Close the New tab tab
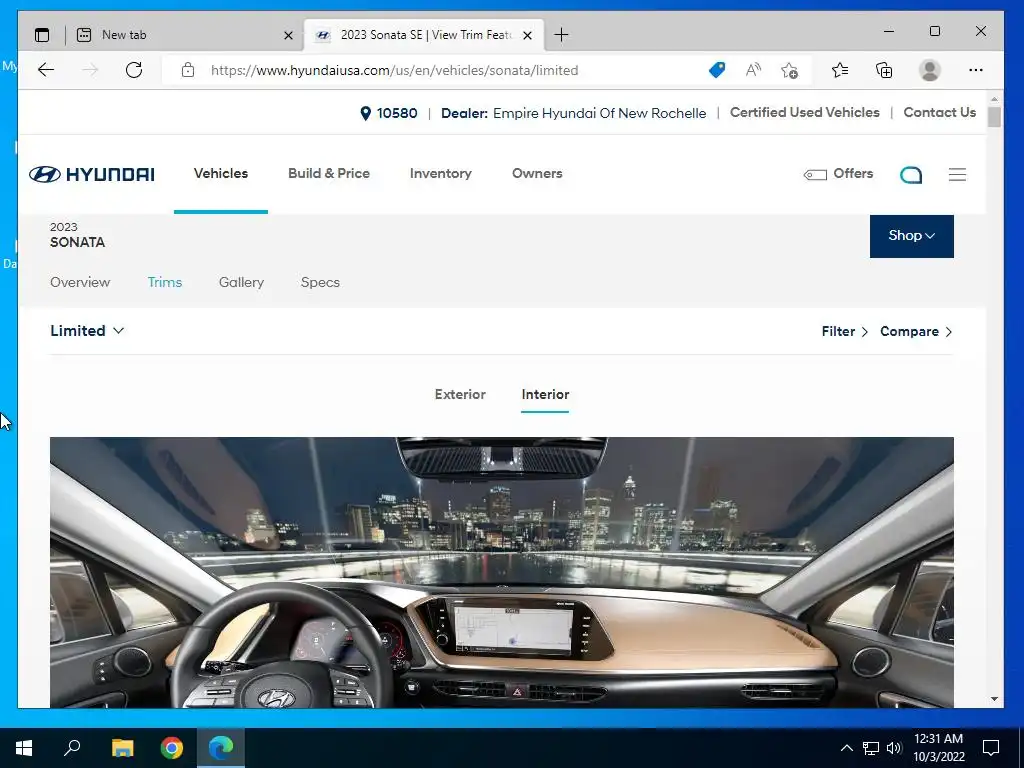1024x768 pixels. (288, 35)
